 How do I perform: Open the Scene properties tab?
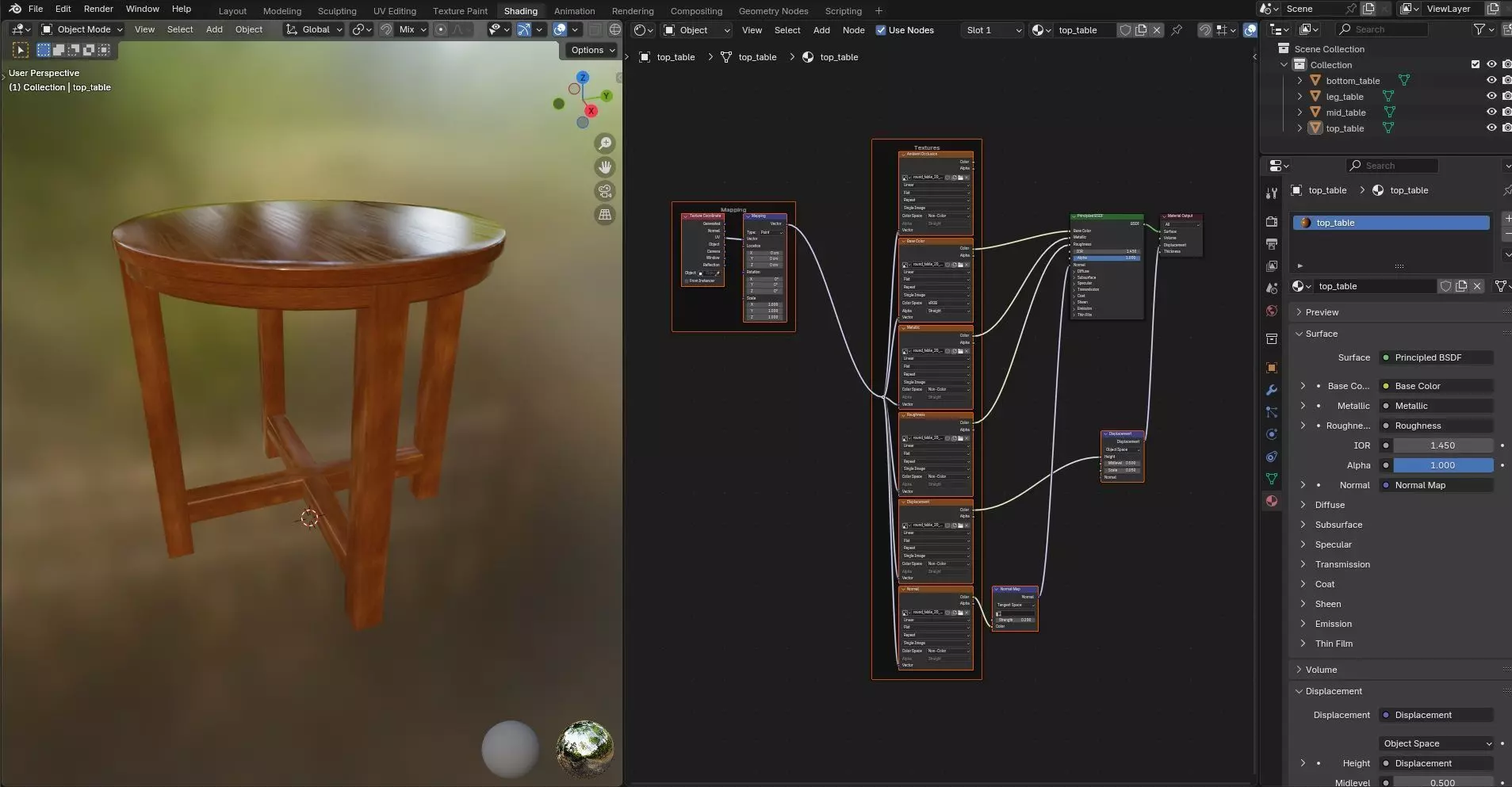pos(1272,288)
